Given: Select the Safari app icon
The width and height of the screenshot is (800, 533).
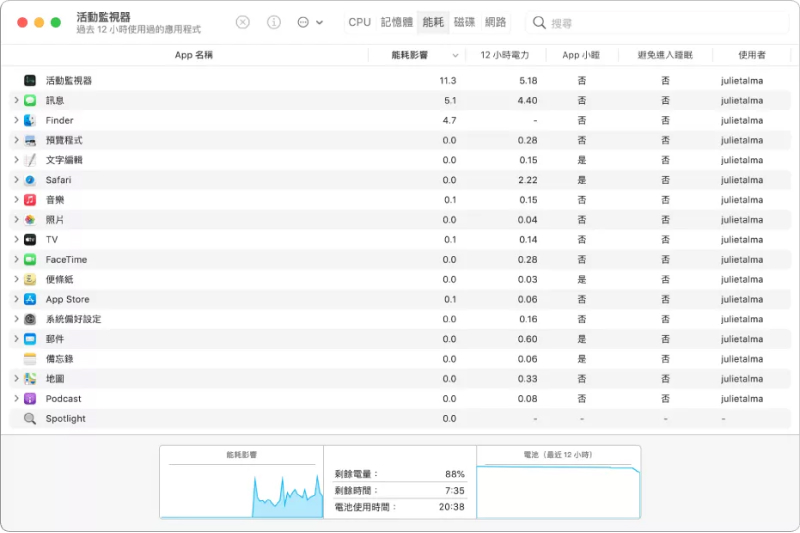Looking at the screenshot, I should pos(30,180).
